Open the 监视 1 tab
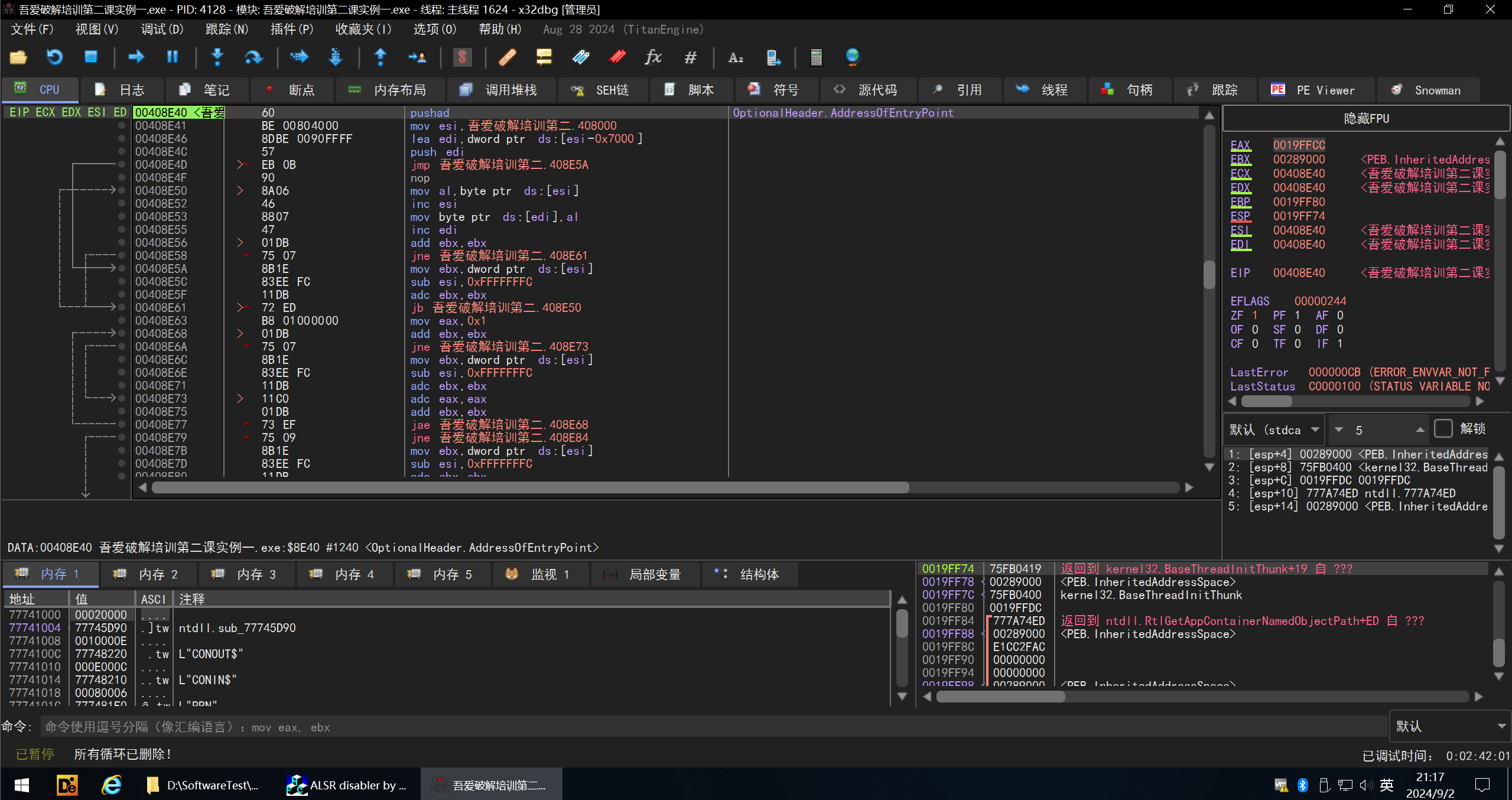The height and width of the screenshot is (800, 1512). tap(539, 574)
